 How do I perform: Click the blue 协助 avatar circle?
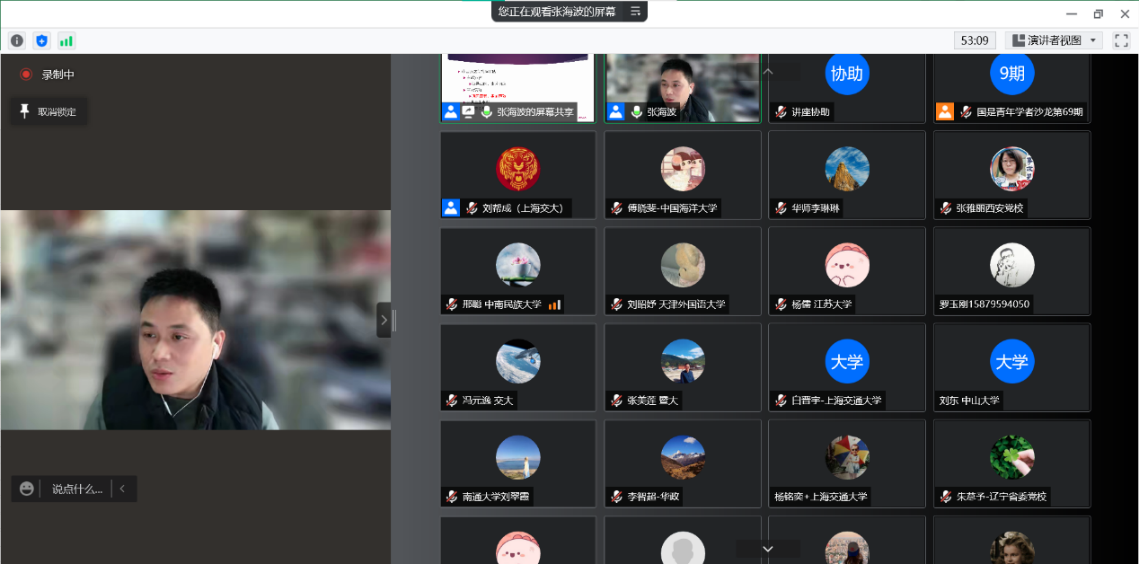[847, 73]
